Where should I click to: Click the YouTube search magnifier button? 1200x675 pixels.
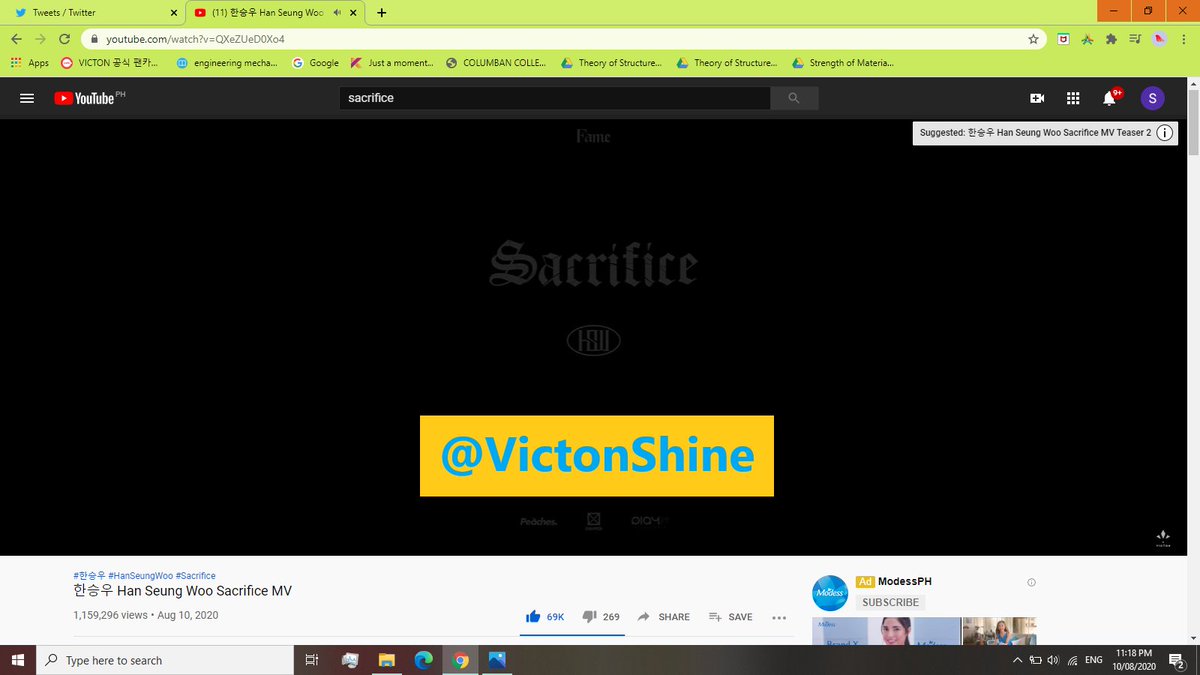[x=794, y=98]
